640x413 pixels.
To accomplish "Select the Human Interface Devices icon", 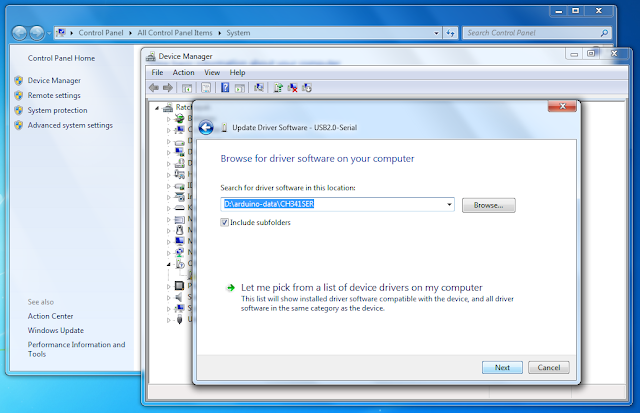I will pos(179,174).
